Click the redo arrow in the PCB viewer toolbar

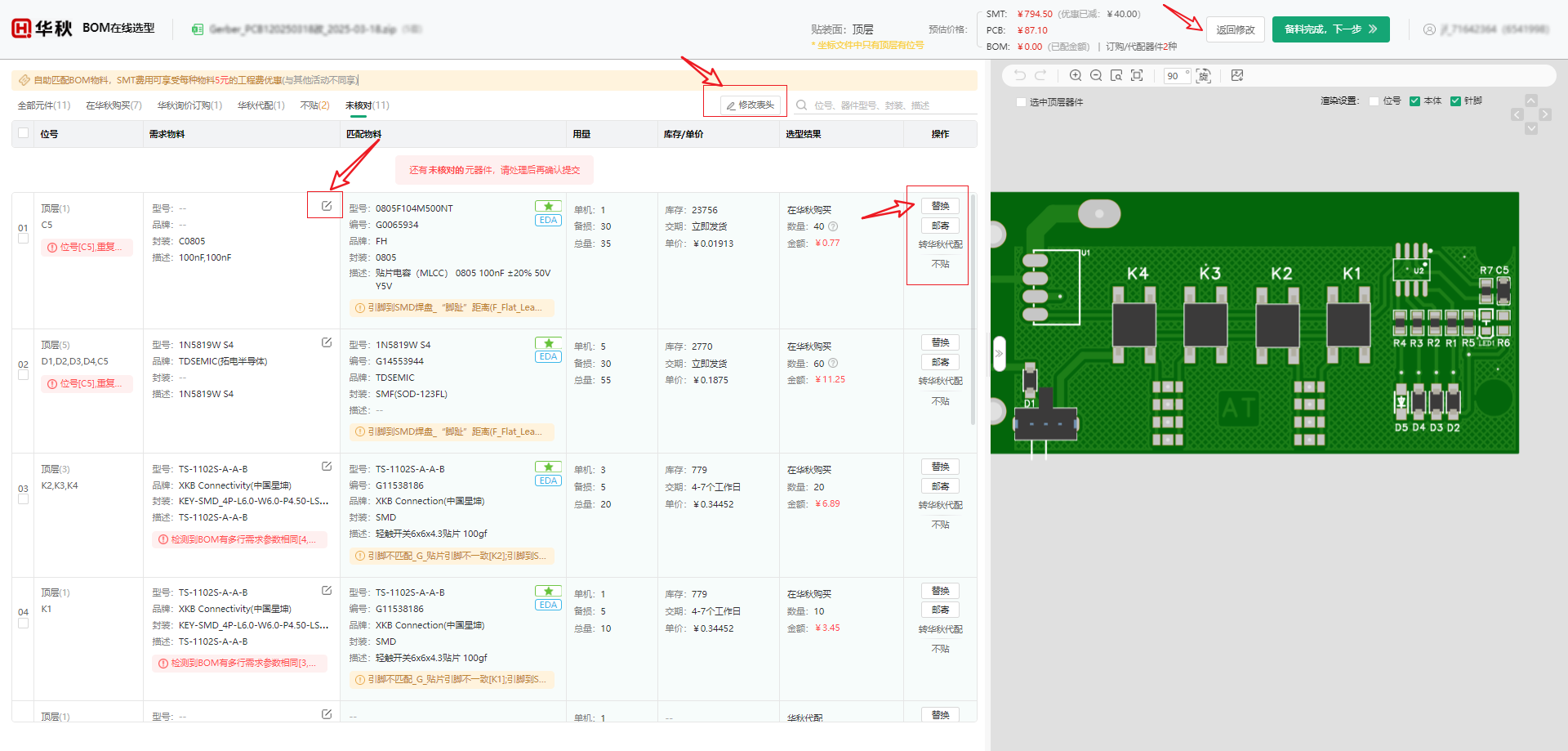1040,75
